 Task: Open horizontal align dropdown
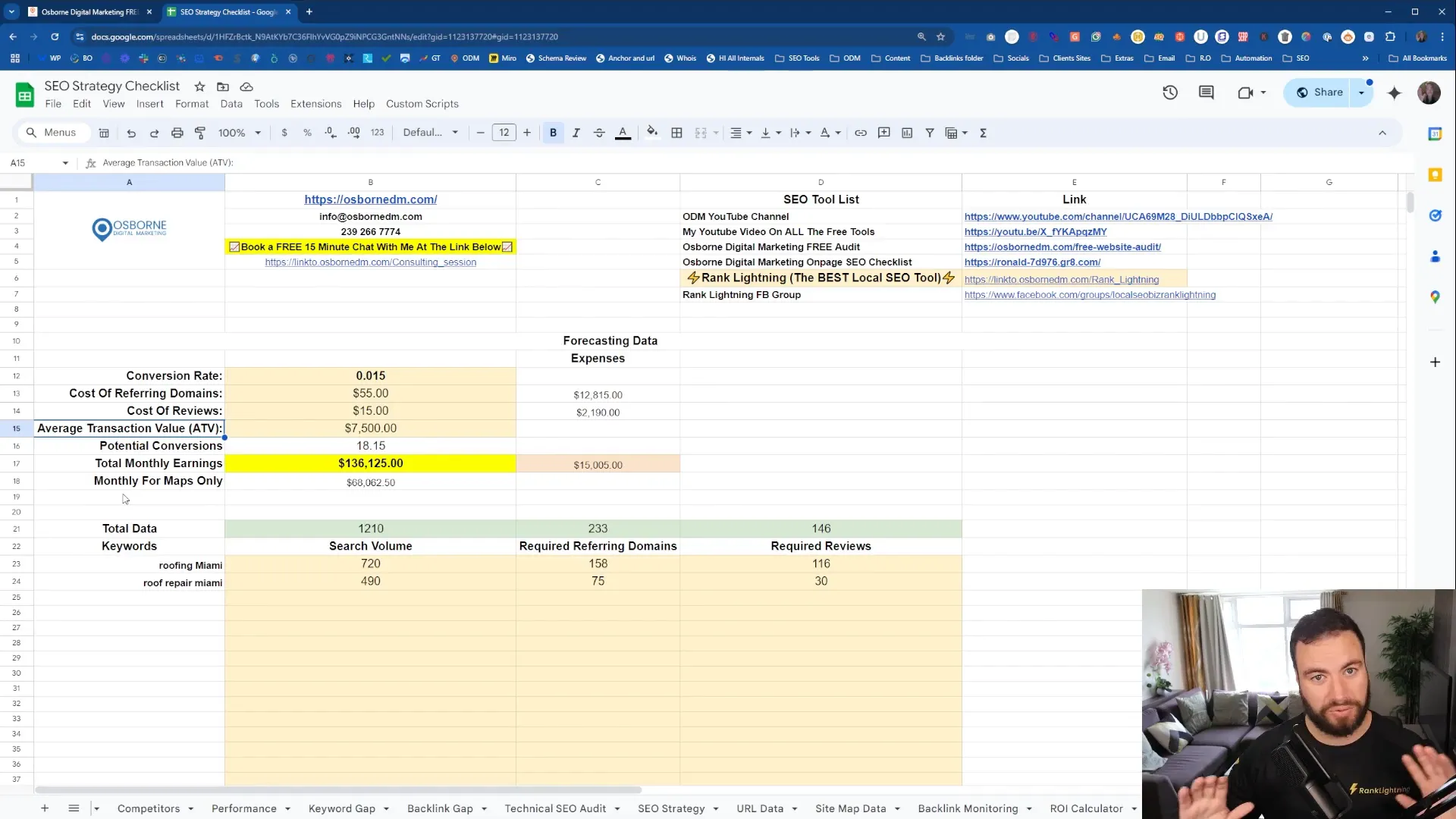tap(740, 133)
